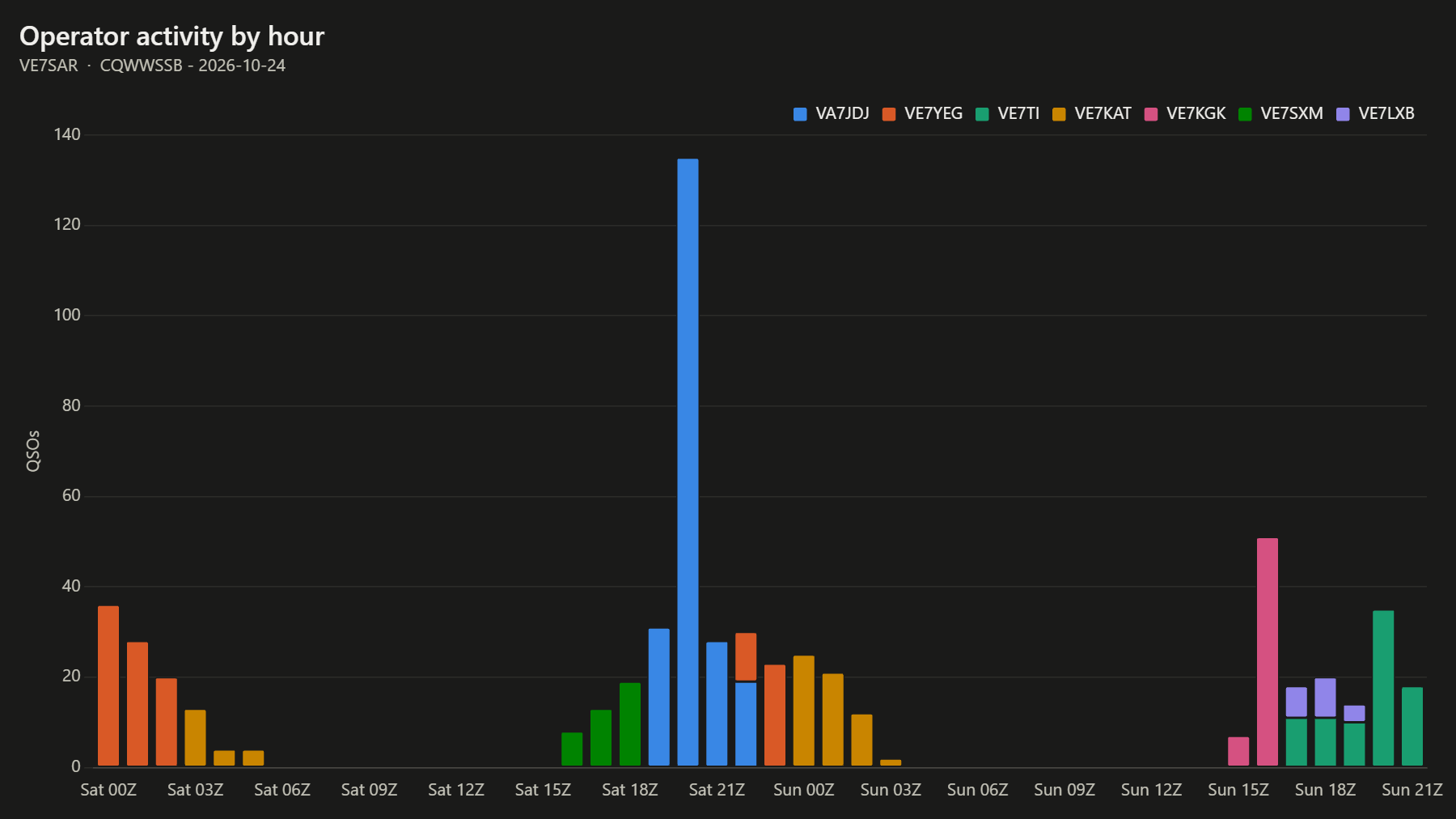Click the '140' y-axis tick label
1456x819 pixels.
tap(67, 134)
